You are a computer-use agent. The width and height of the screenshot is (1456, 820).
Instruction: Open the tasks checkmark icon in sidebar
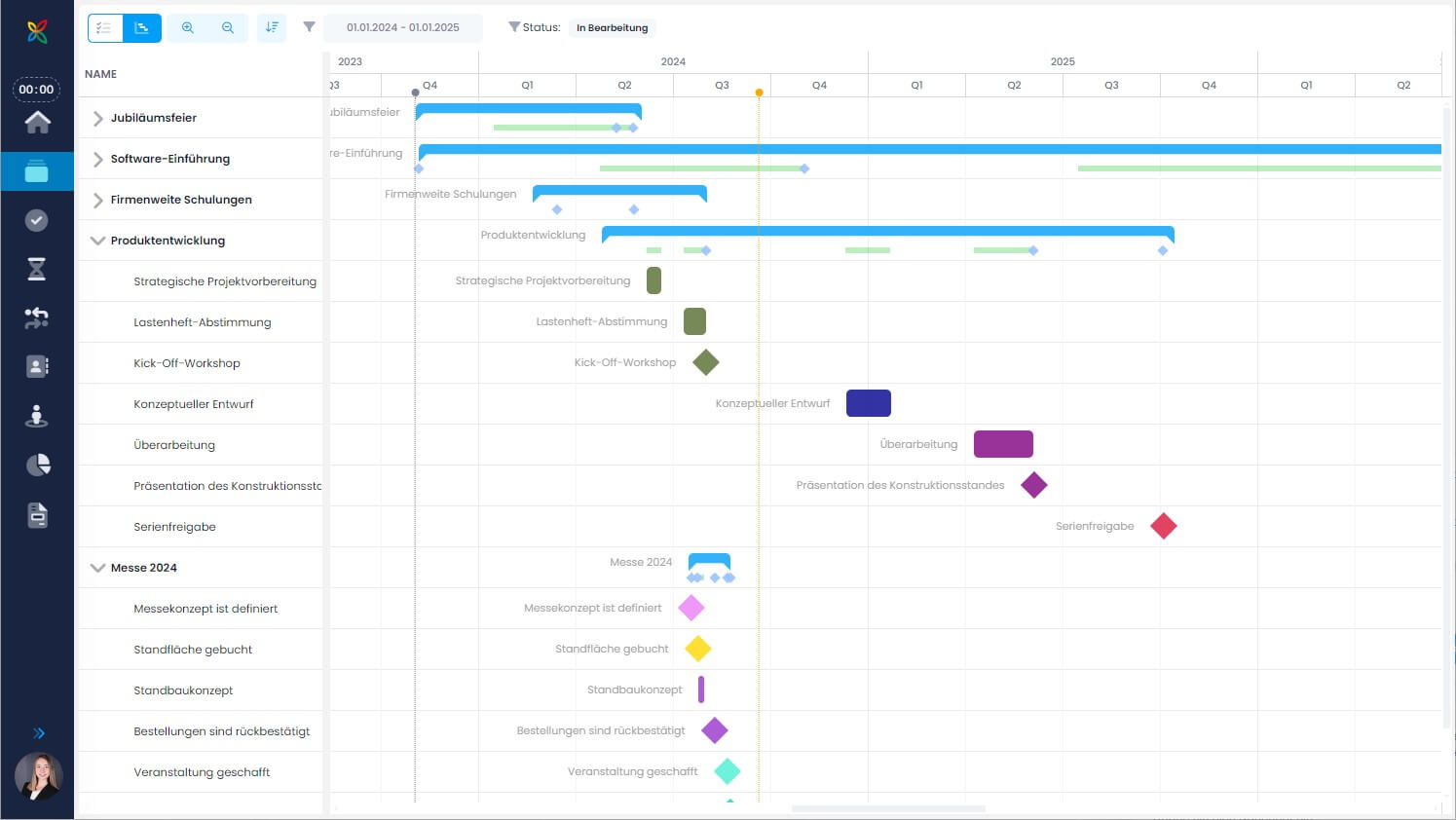point(37,220)
